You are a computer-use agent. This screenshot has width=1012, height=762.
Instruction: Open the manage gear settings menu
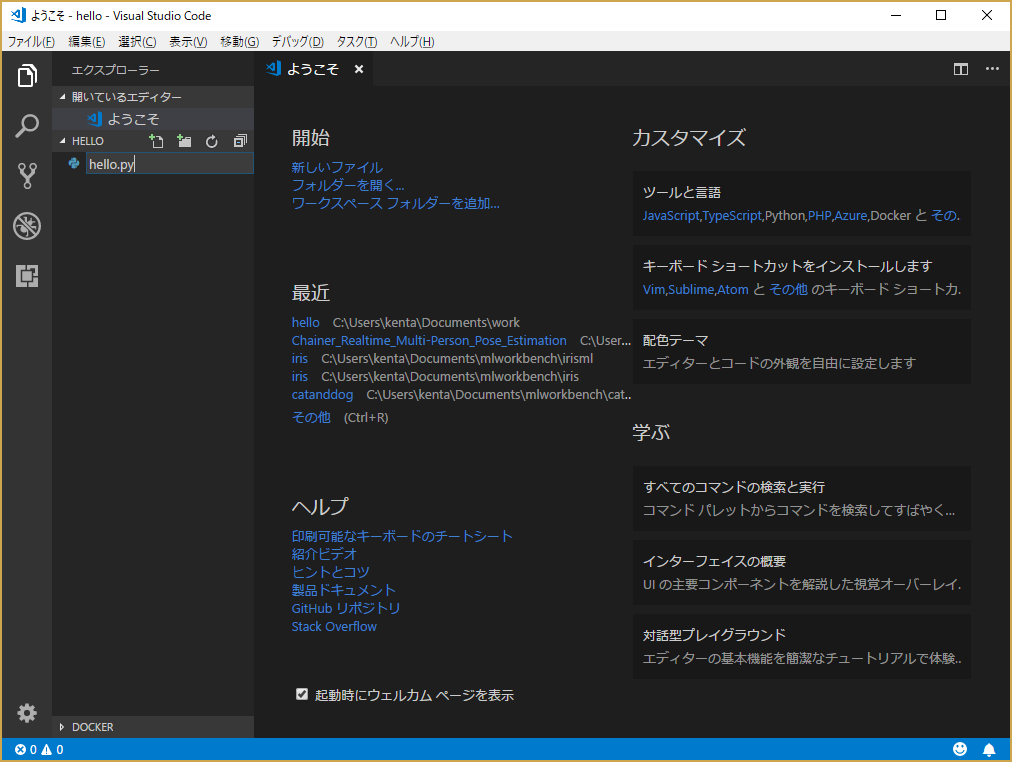click(26, 713)
